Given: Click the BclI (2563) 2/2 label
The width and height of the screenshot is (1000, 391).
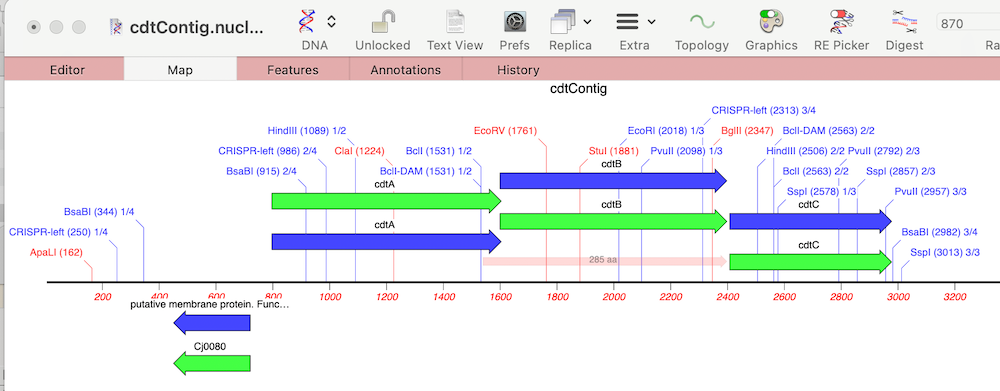Looking at the screenshot, I should tap(816, 172).
